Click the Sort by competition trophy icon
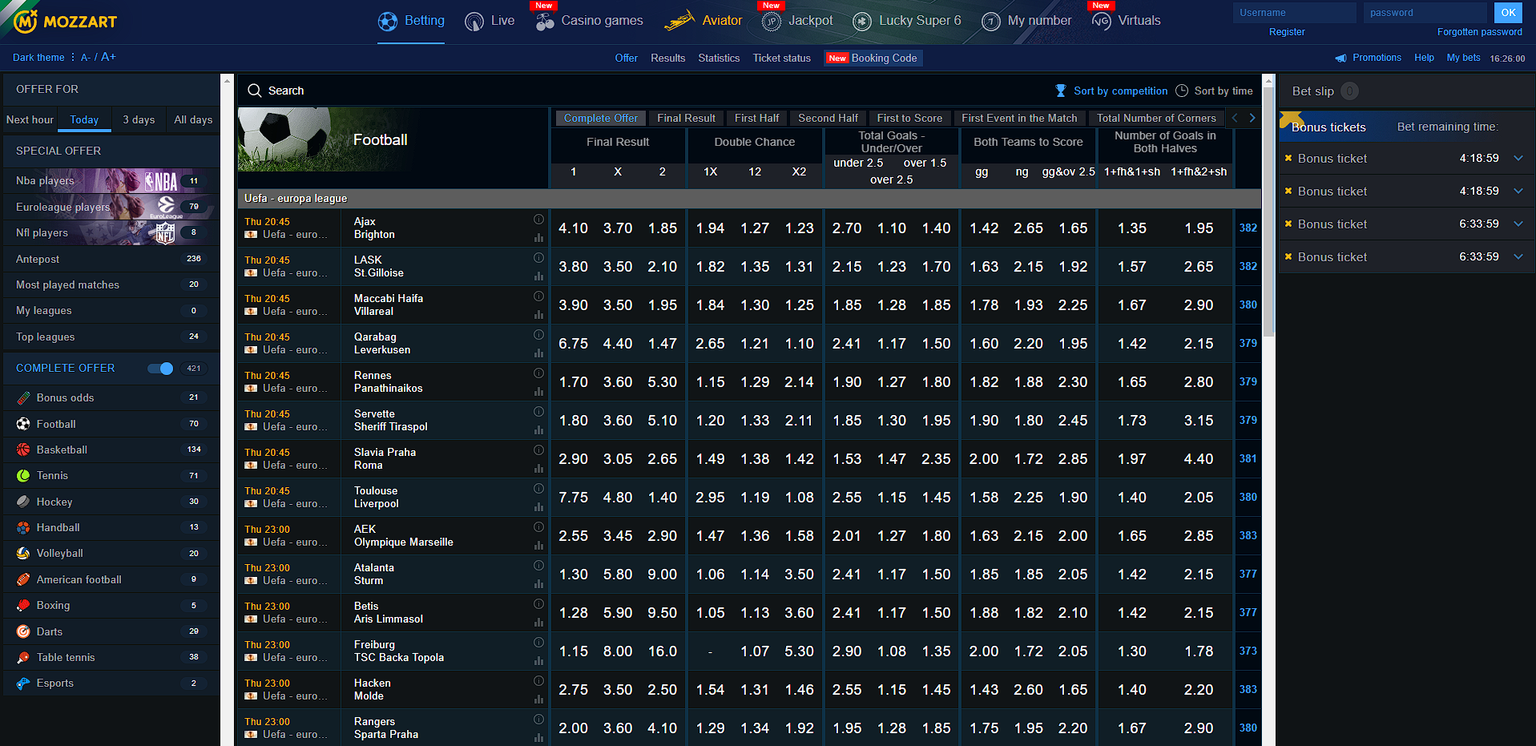Viewport: 1536px width, 746px height. tap(1061, 91)
